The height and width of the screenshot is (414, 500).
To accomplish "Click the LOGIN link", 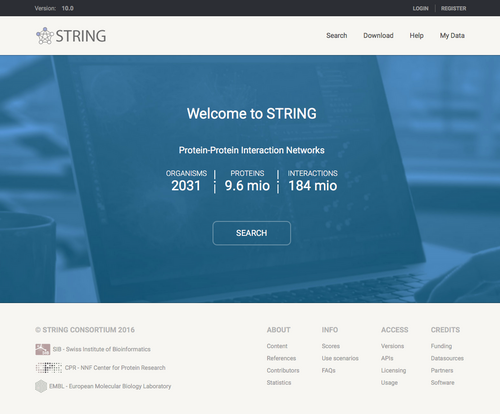I will (421, 8).
